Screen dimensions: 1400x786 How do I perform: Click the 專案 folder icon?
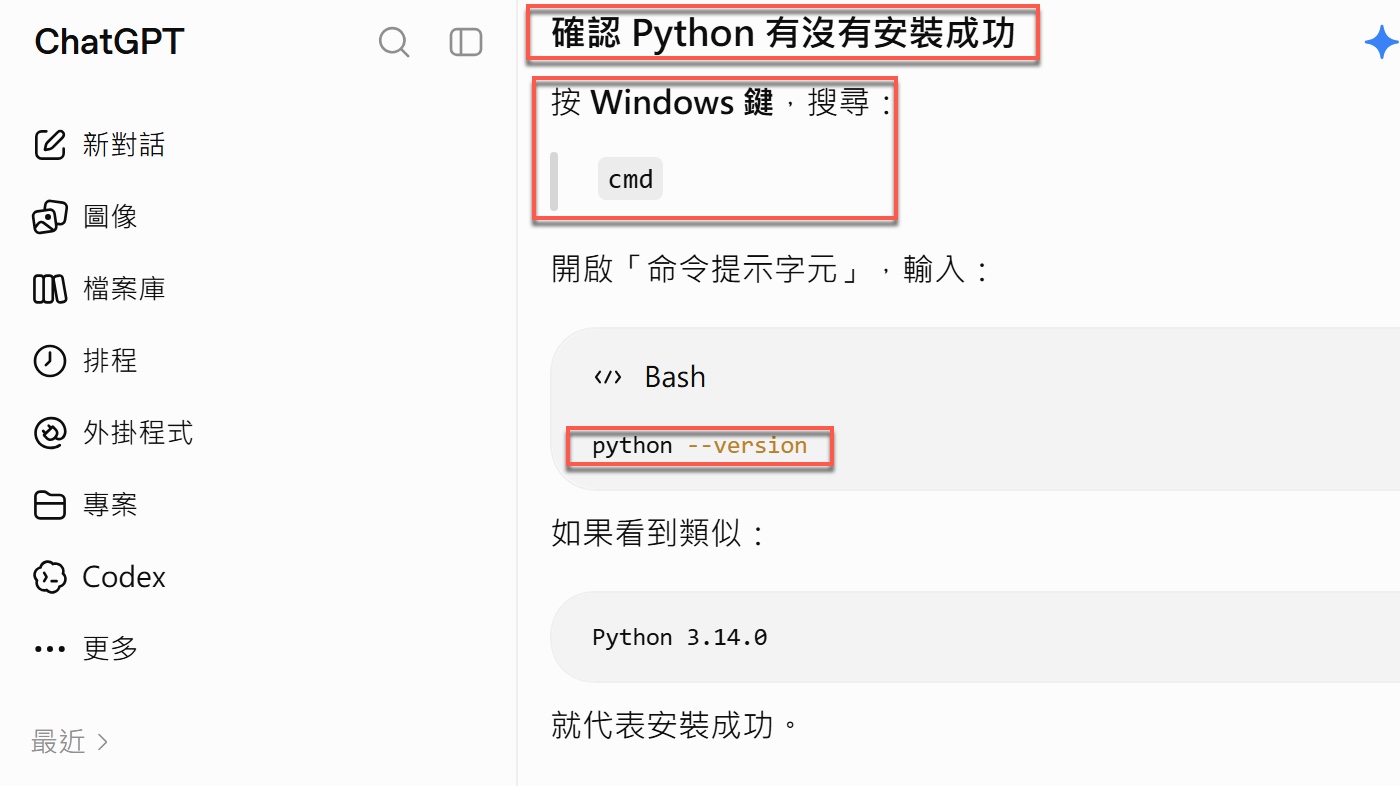click(50, 505)
